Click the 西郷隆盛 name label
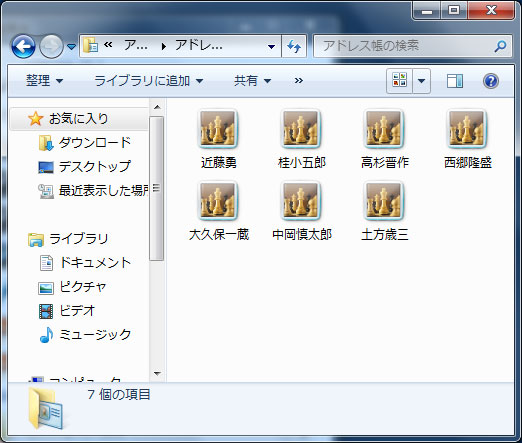Image resolution: width=522 pixels, height=443 pixels. pos(468,163)
